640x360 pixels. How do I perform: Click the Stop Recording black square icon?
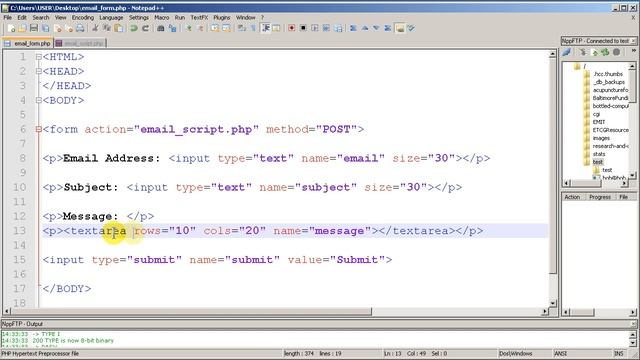[x=303, y=28]
